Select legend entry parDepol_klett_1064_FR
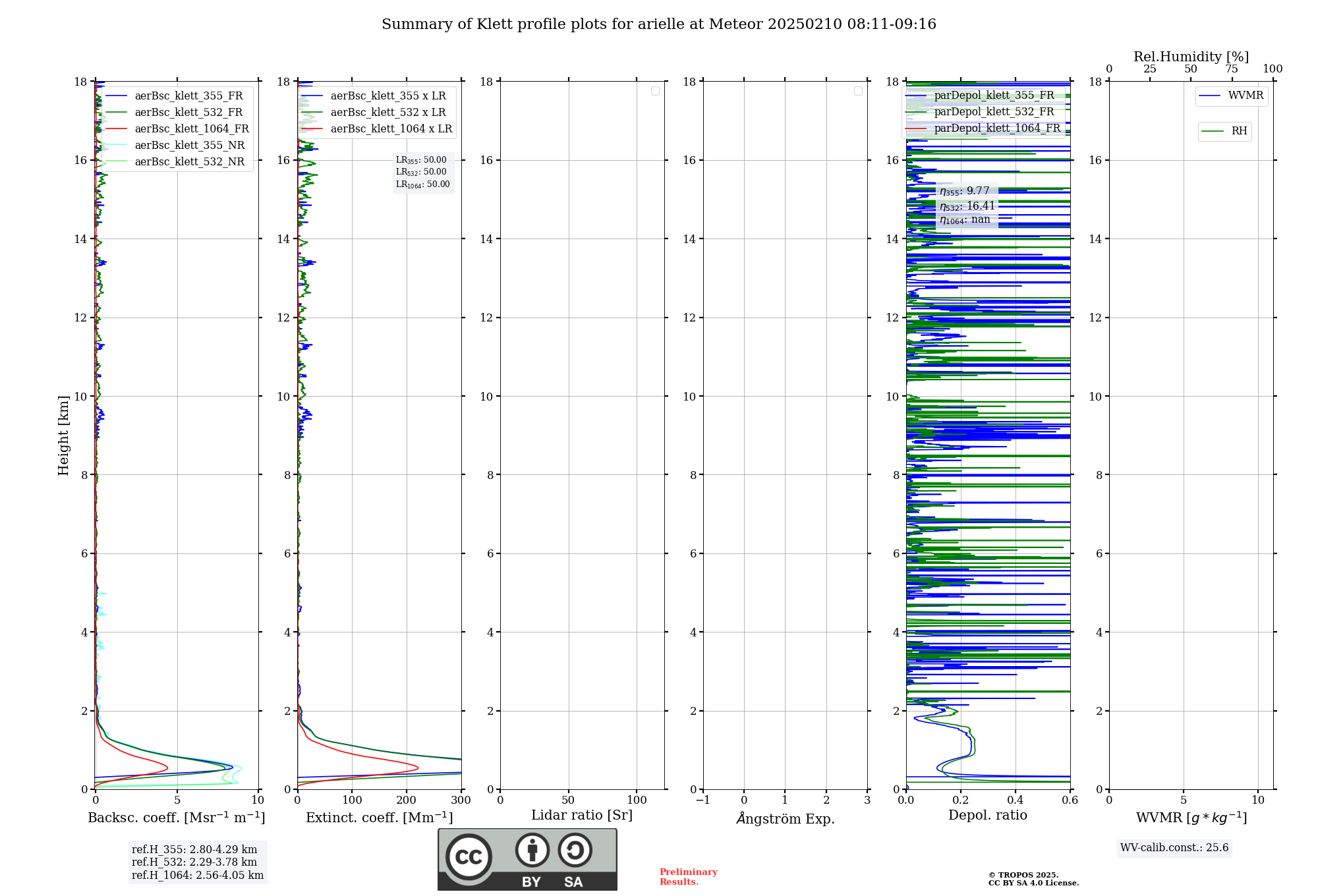The image size is (1318, 896). coord(985,128)
